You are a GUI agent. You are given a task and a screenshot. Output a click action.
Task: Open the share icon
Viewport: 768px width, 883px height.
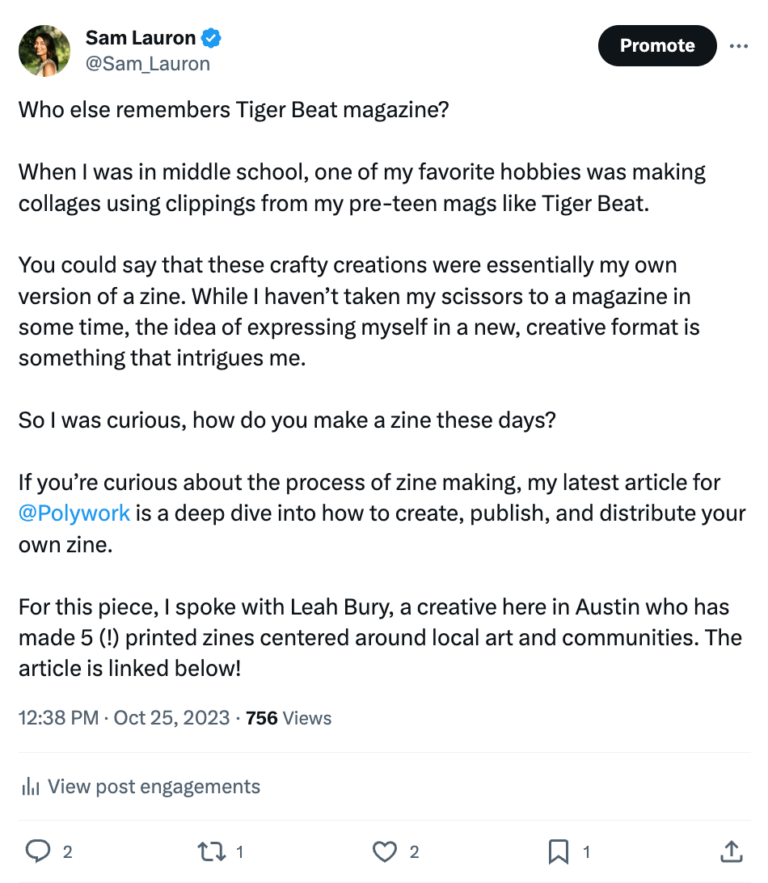pos(731,852)
